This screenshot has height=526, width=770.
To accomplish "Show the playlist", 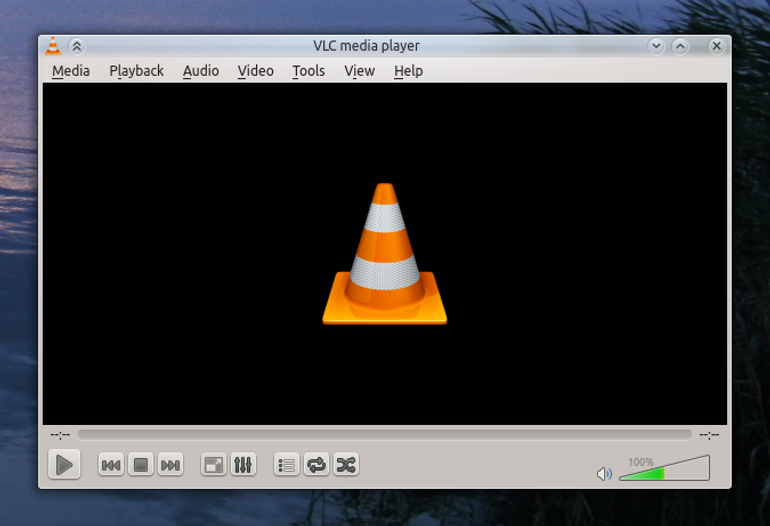I will [286, 465].
